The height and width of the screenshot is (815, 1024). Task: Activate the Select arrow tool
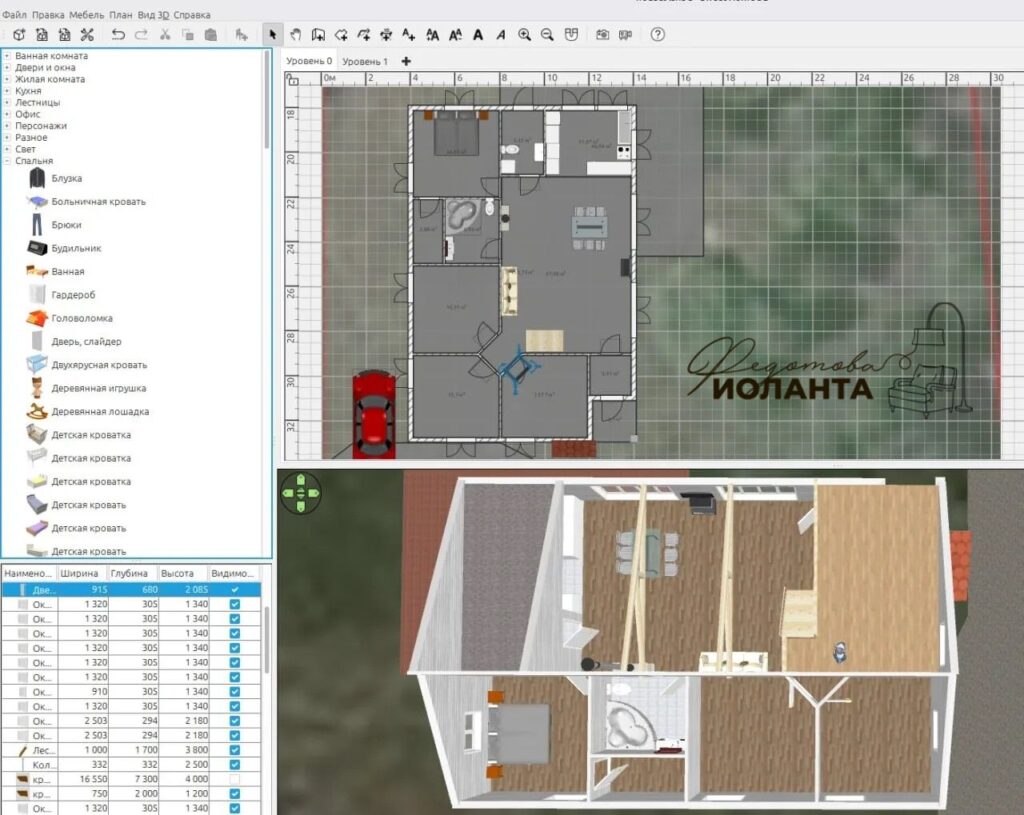point(272,35)
